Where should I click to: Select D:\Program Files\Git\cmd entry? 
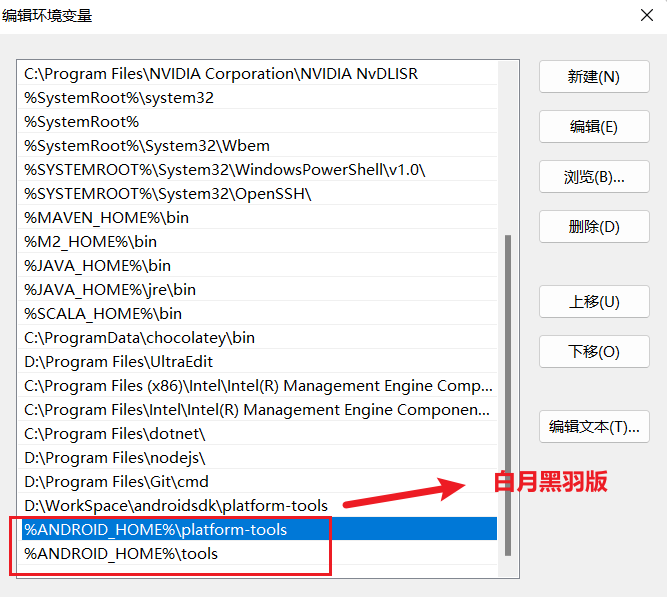[257, 482]
